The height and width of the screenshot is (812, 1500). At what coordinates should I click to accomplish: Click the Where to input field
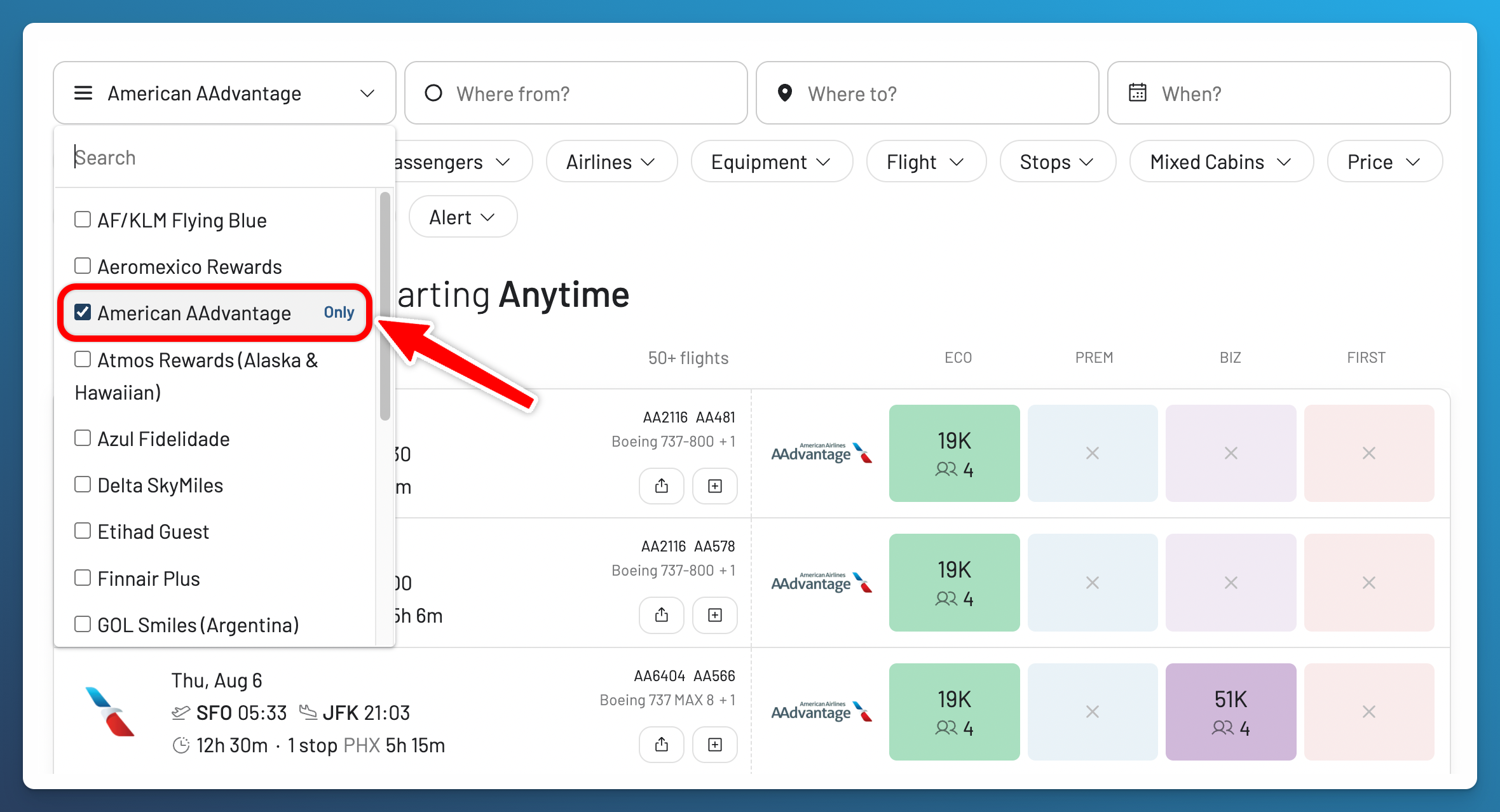pyautogui.click(x=927, y=93)
